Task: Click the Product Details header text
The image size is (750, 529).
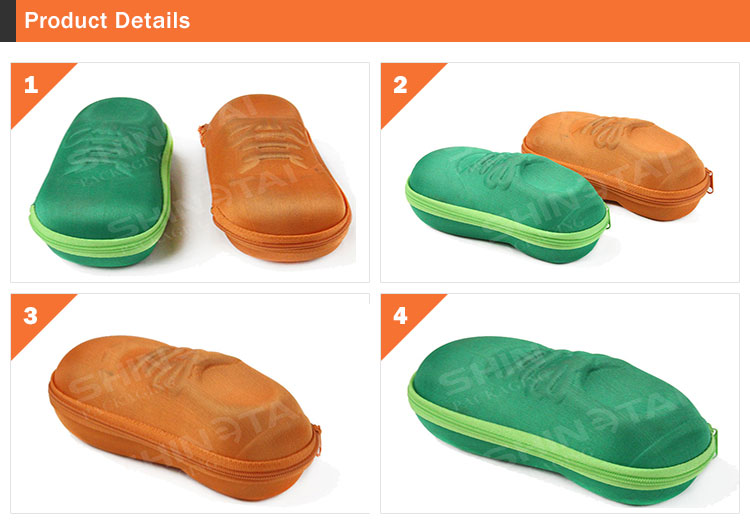Action: [107, 21]
